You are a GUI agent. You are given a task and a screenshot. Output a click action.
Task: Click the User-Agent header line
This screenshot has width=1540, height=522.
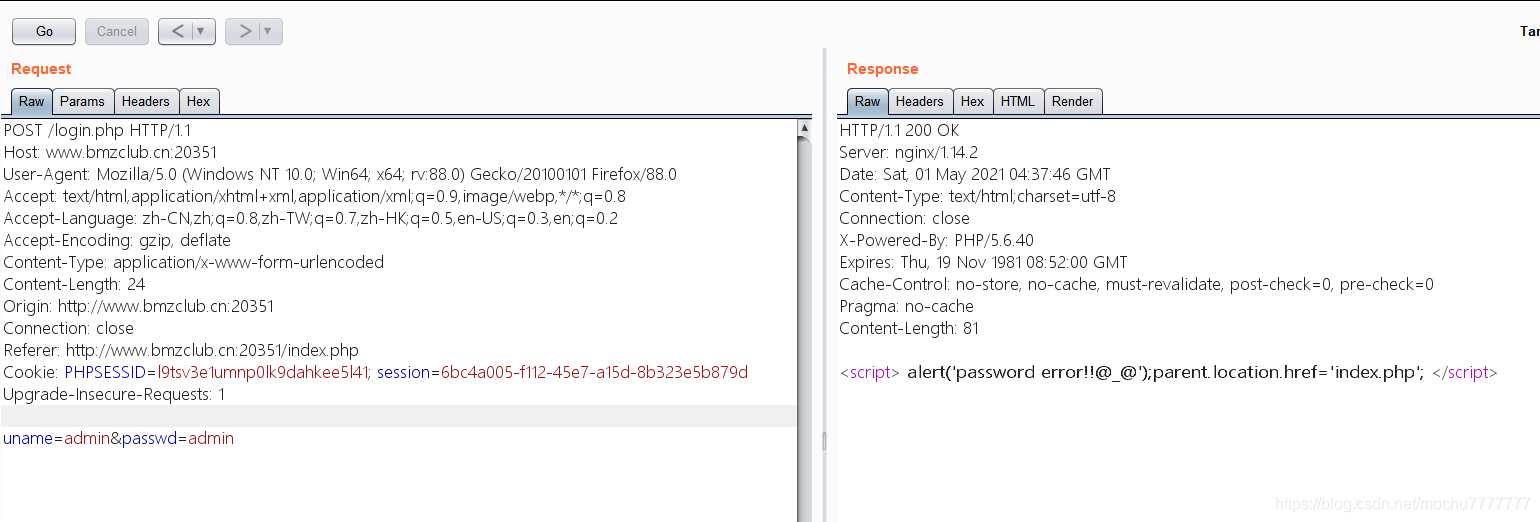pos(340,174)
